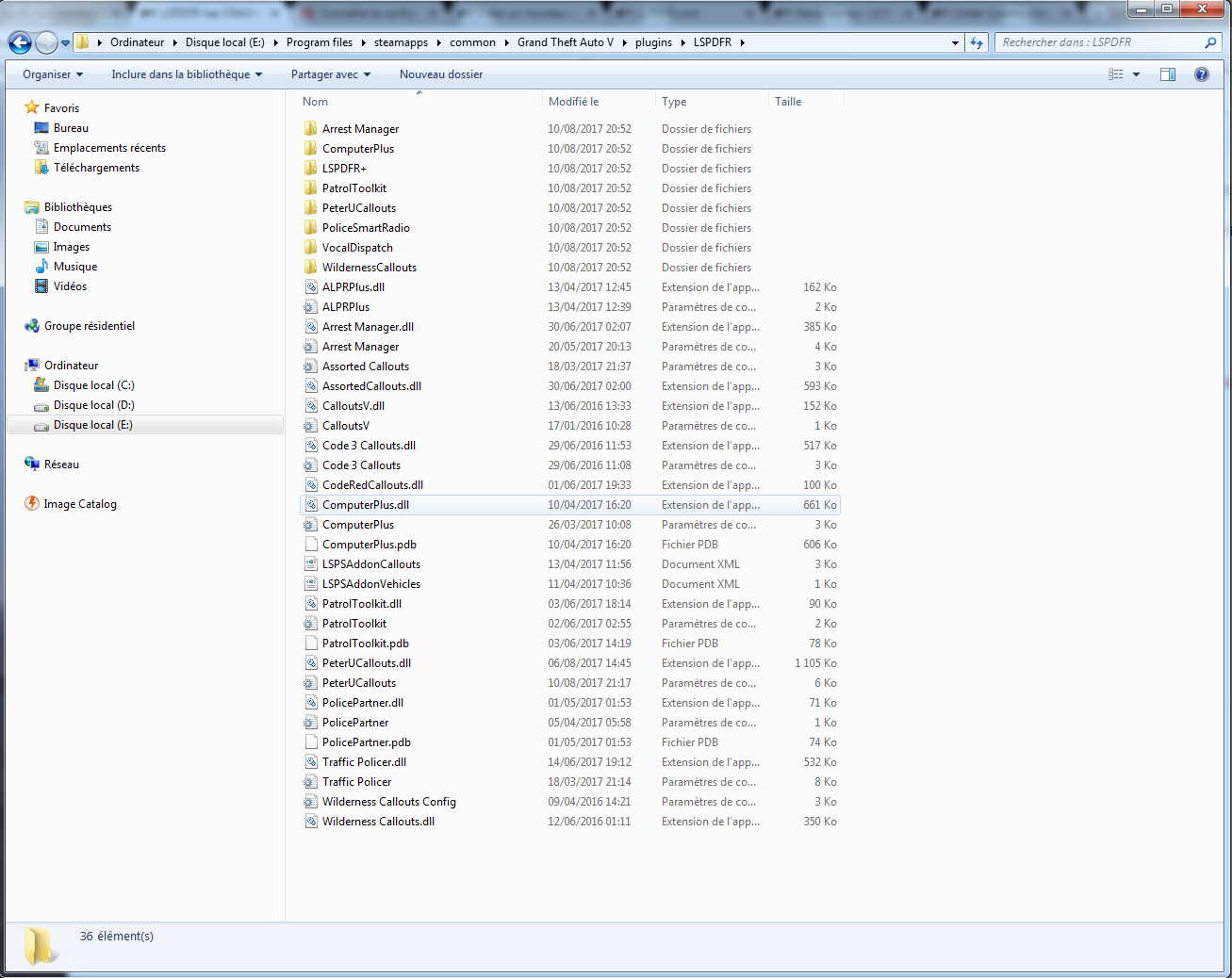Select Wilderness Callouts Config file name
The height and width of the screenshot is (978, 1232).
389,802
